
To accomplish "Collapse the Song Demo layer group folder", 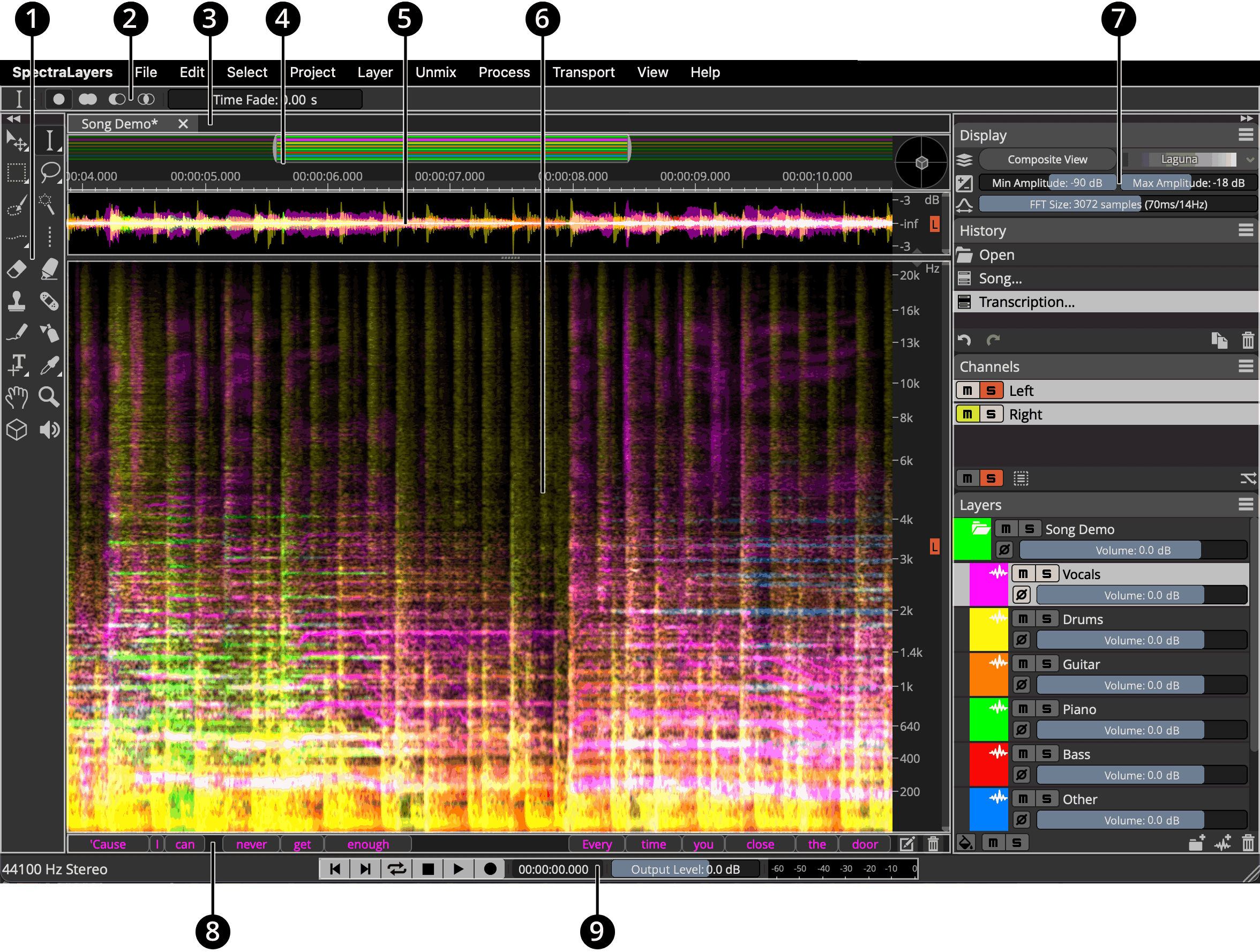I will click(x=980, y=529).
